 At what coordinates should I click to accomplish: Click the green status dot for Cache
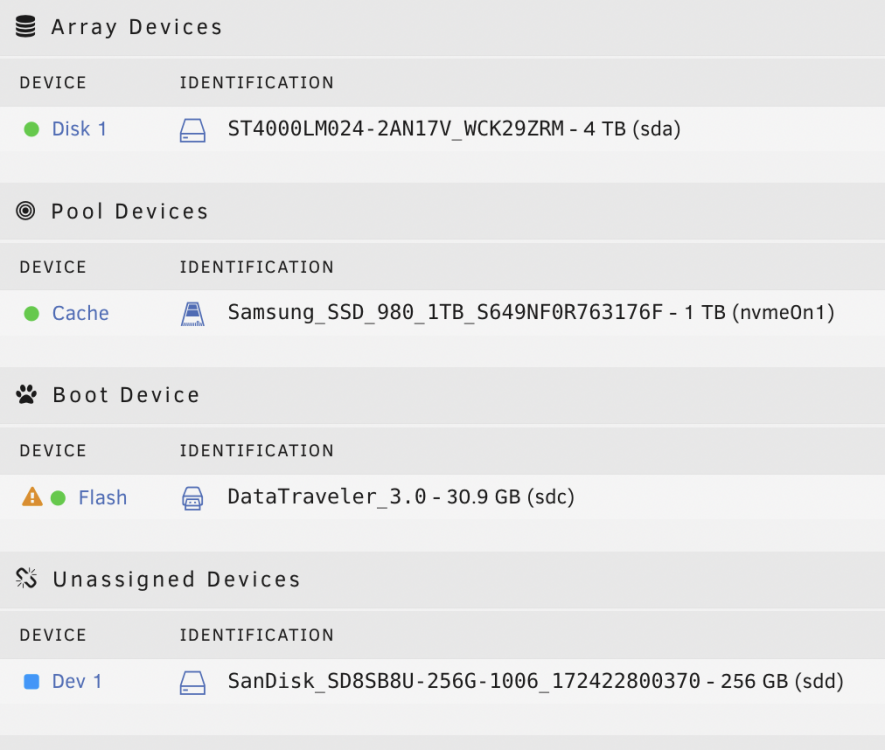coord(32,313)
